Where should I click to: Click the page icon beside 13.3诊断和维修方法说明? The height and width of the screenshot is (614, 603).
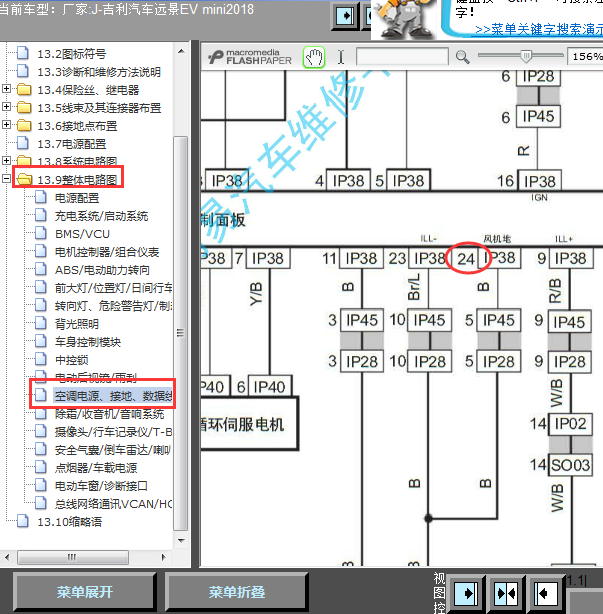pyautogui.click(x=23, y=71)
